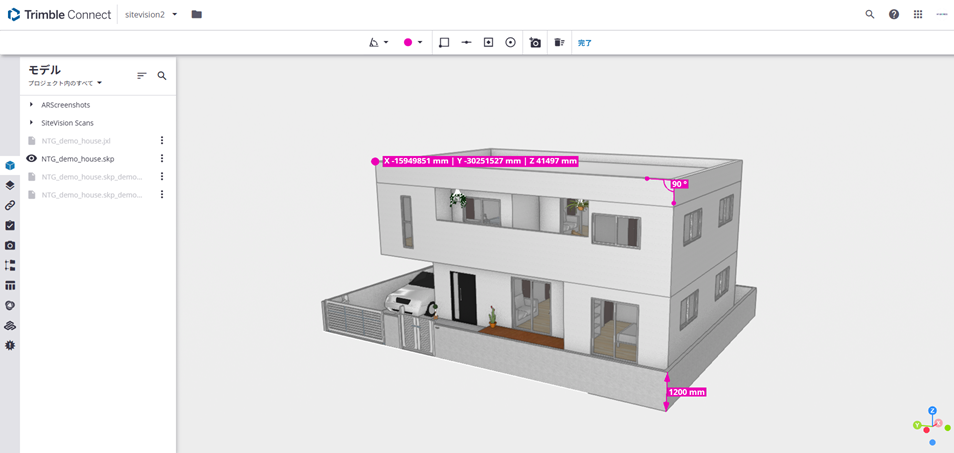Snap view to X axis on gizmo
This screenshot has height=453, width=954.
(939, 423)
